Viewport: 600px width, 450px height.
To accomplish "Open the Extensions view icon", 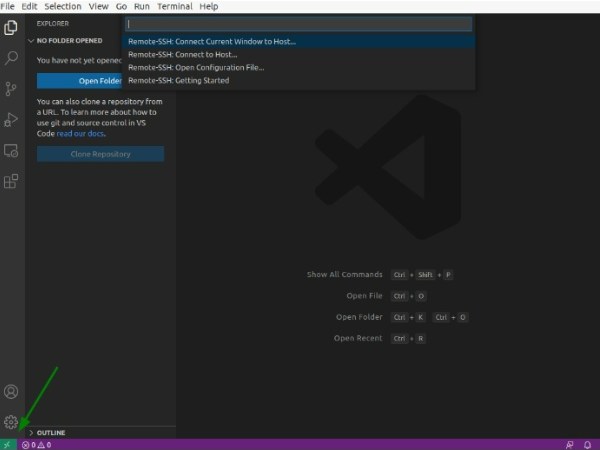I will coord(11,181).
